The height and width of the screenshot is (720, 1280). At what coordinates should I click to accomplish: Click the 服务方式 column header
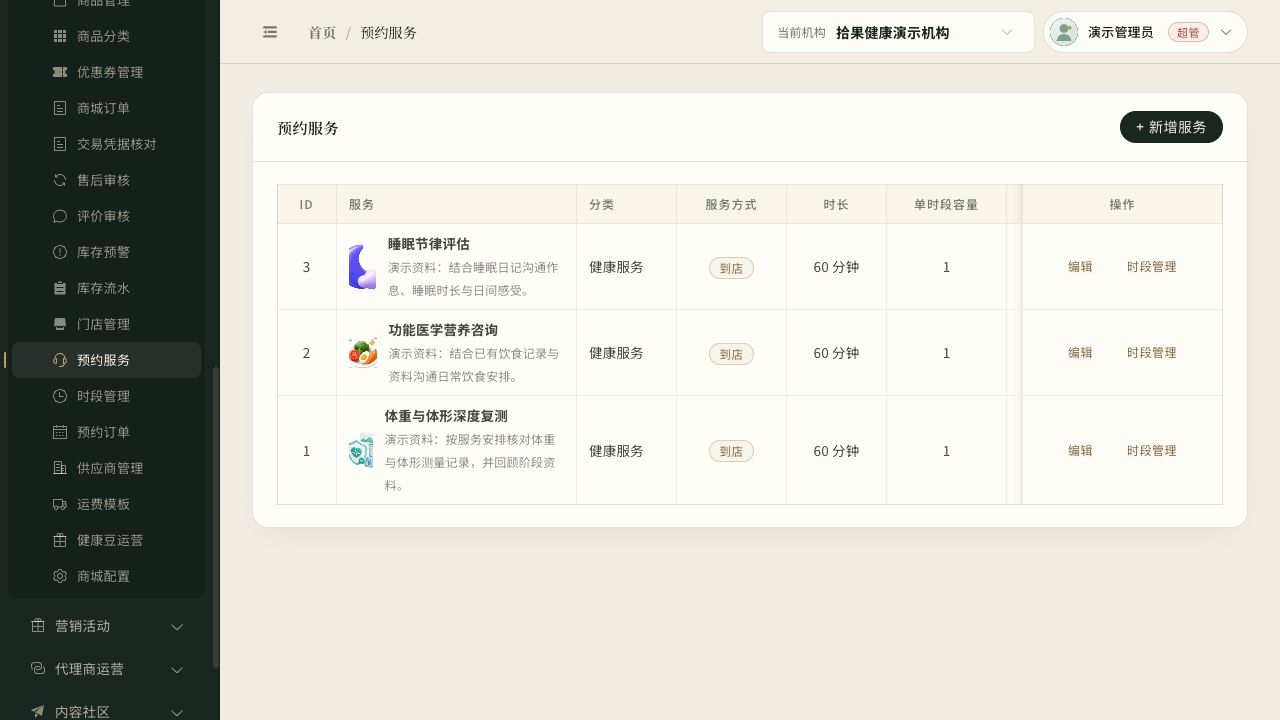tap(731, 204)
